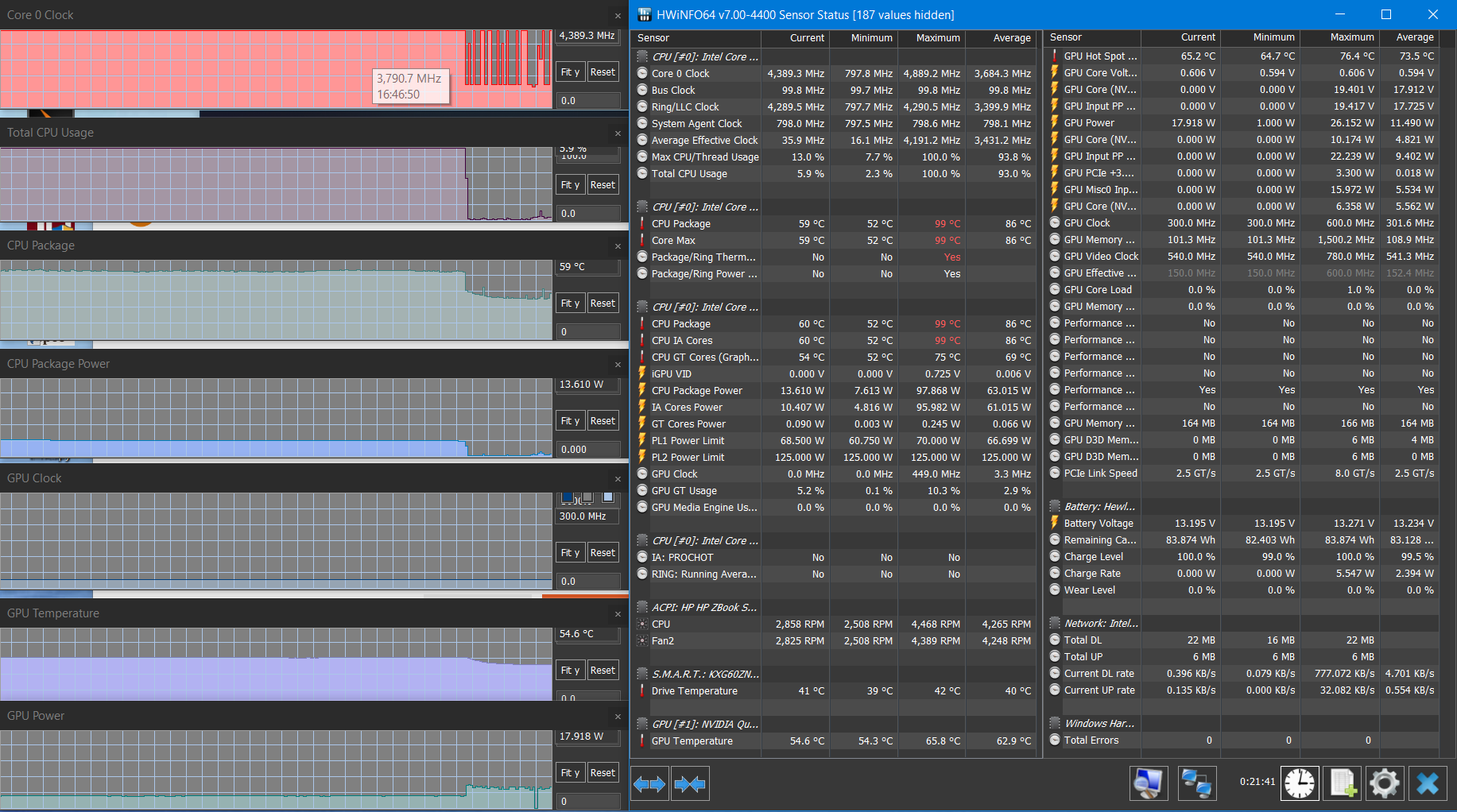The width and height of the screenshot is (1457, 812).
Task: Select the Ring/LLC Clock row
Action: [x=835, y=106]
